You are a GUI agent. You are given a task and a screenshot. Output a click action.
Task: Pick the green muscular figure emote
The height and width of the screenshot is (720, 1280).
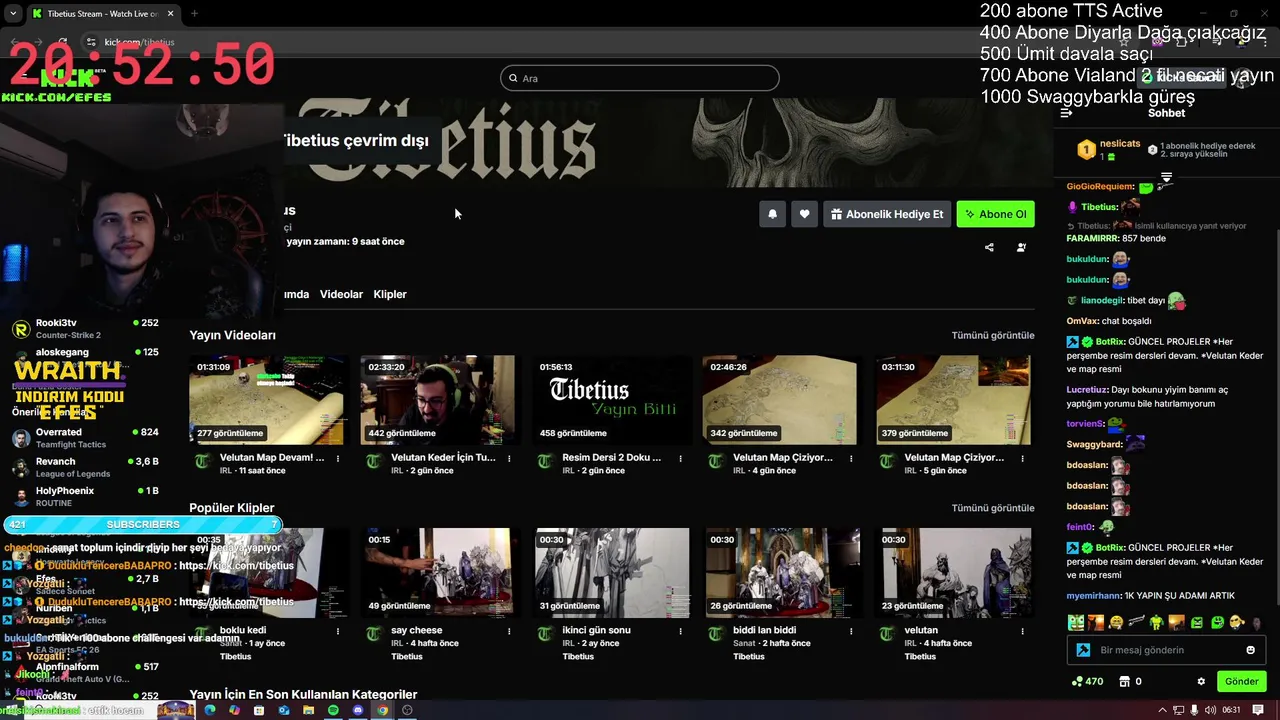[1156, 622]
